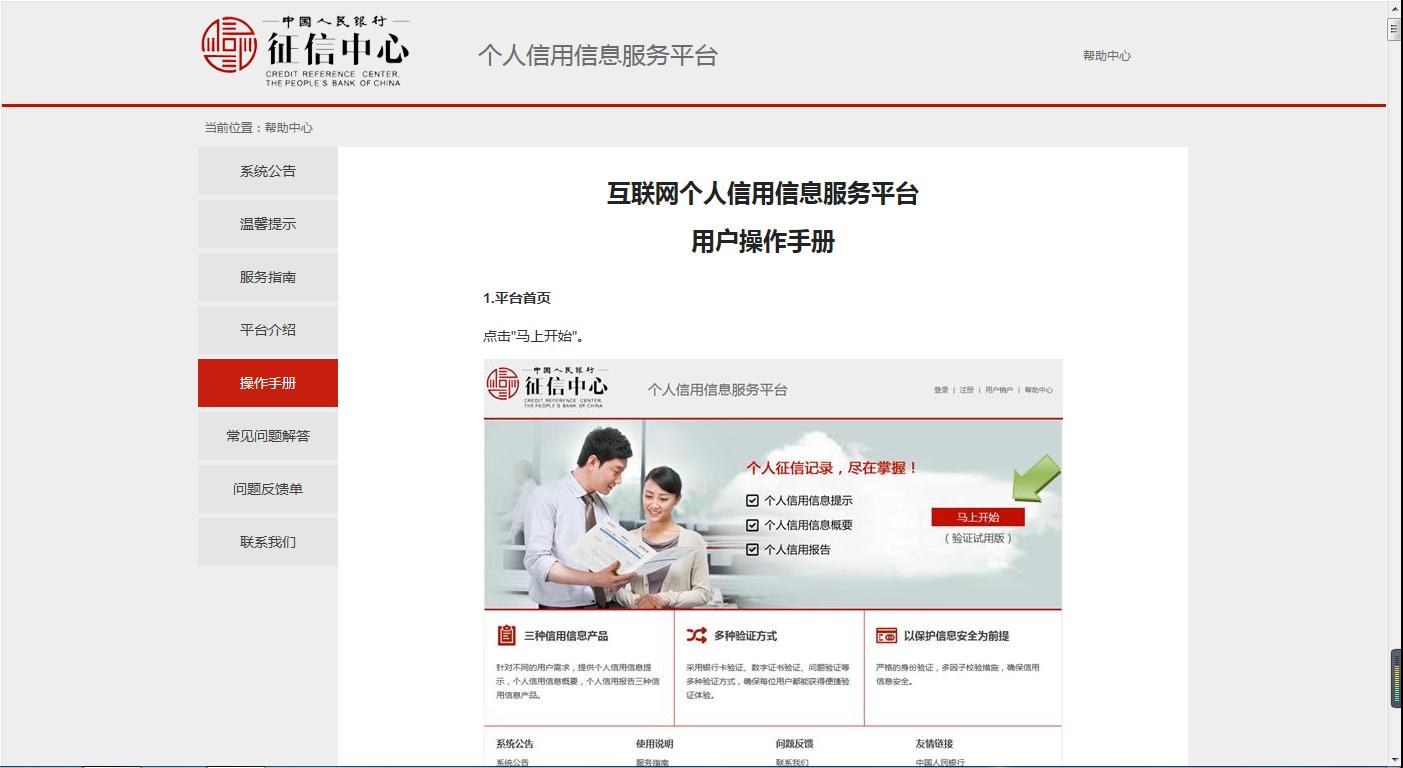Click the section heading 1.平台首页

point(516,298)
